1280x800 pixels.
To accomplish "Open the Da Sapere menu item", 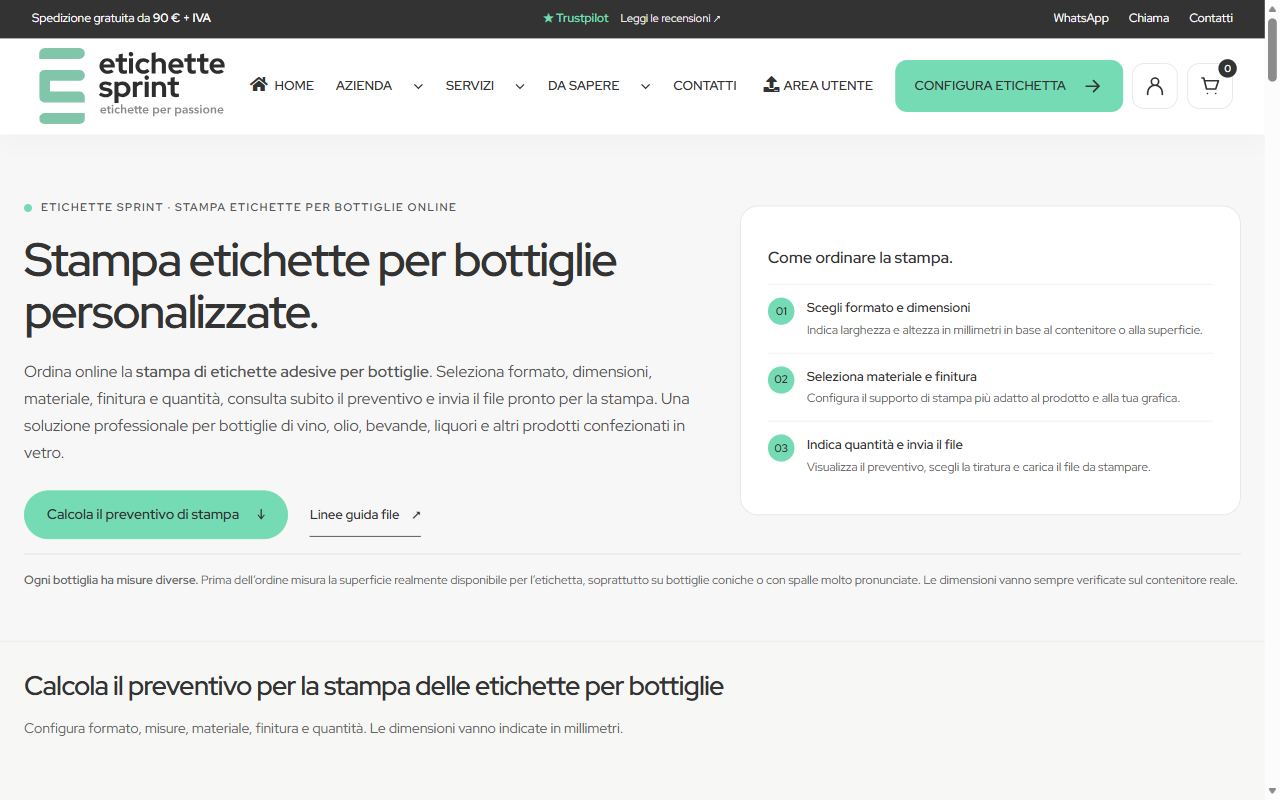I will [583, 86].
